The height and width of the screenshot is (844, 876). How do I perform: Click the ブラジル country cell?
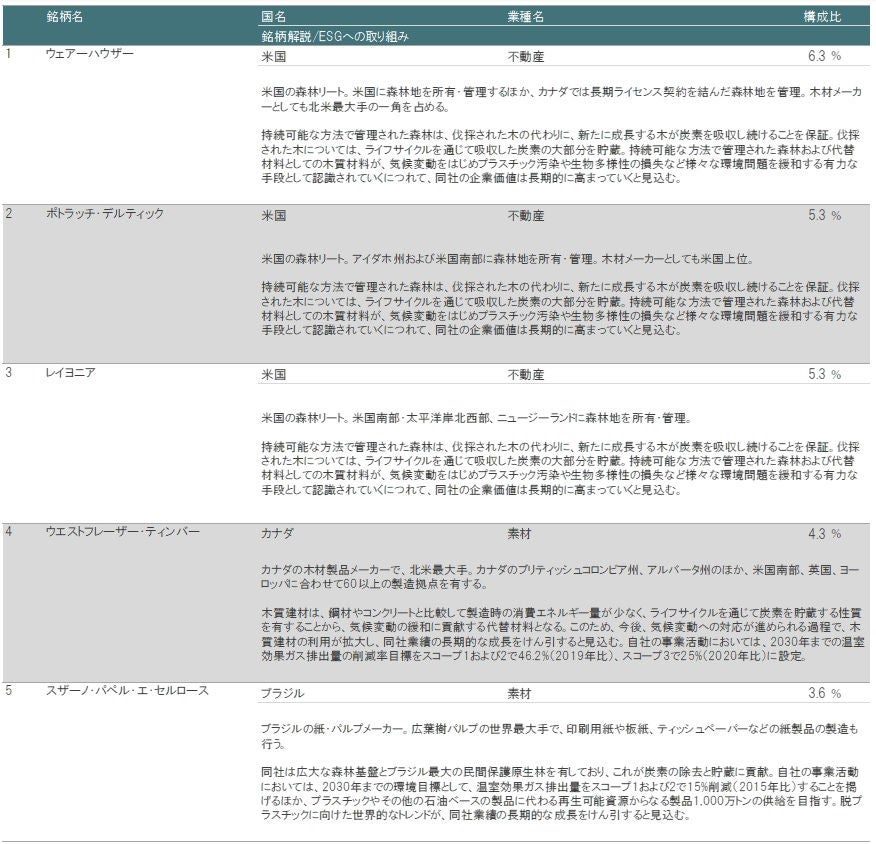click(282, 693)
